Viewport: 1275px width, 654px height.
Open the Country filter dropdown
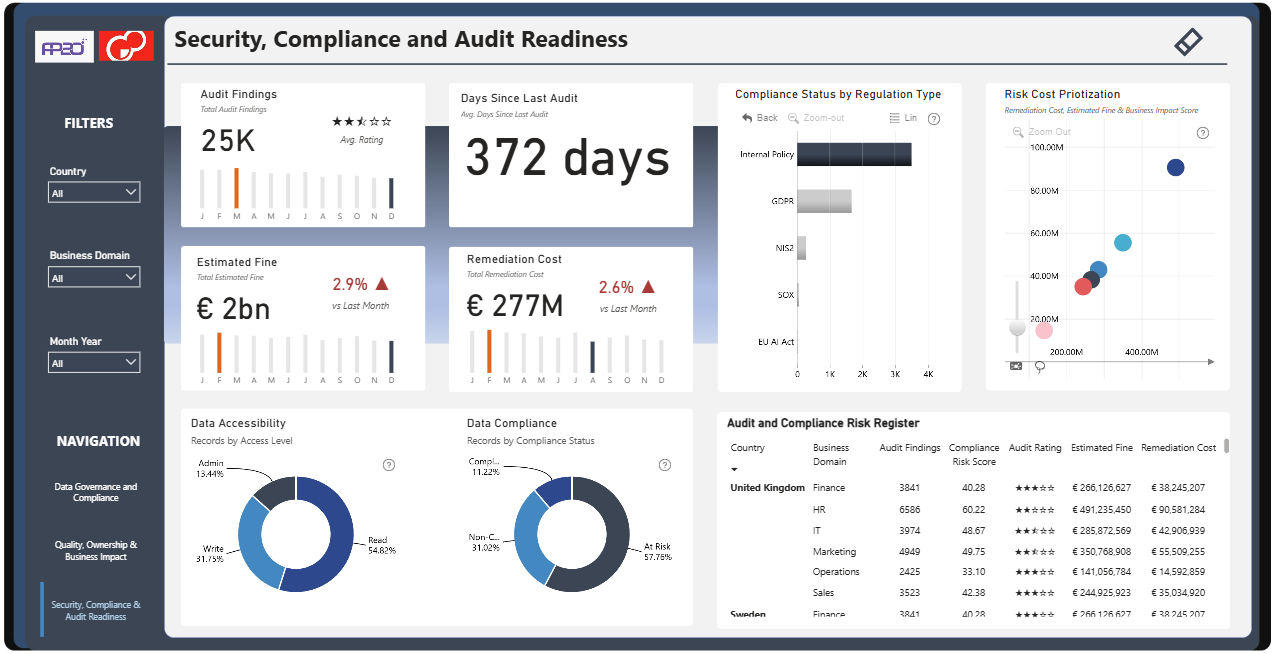pos(95,192)
